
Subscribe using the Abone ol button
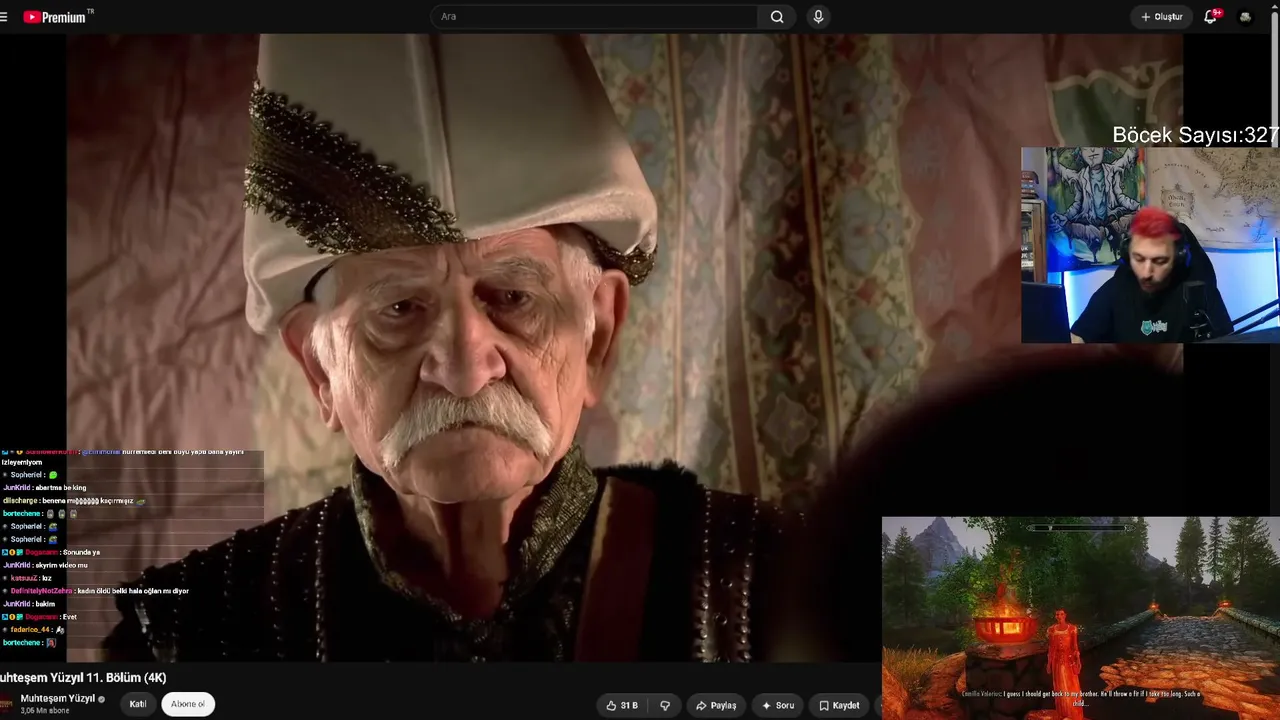point(188,704)
